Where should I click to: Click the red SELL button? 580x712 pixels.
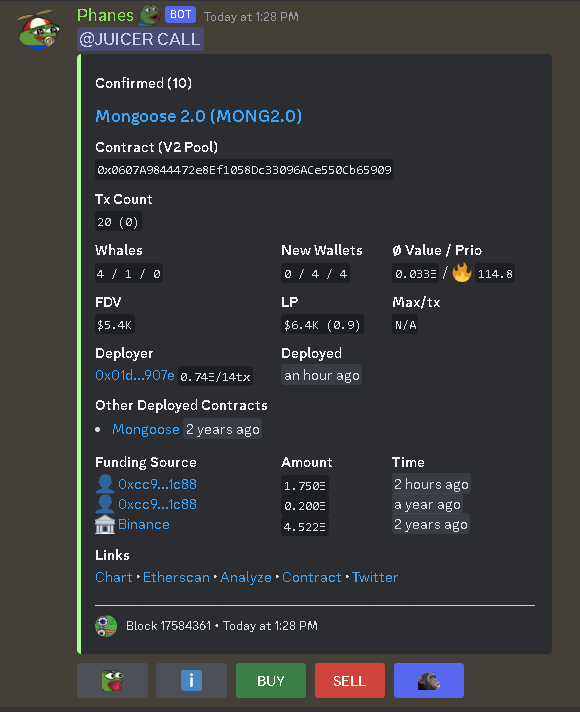pyautogui.click(x=350, y=680)
